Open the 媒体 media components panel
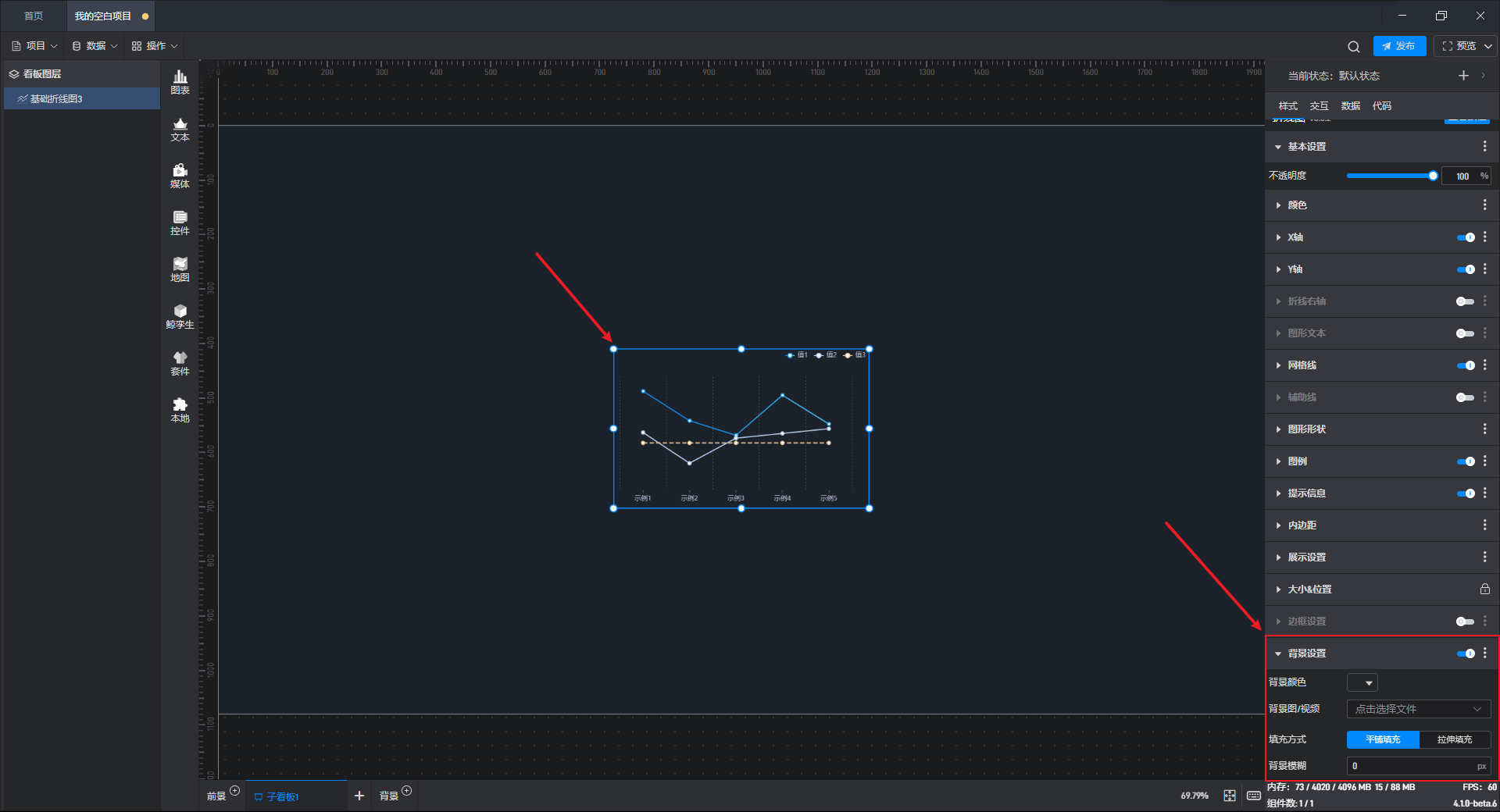The height and width of the screenshot is (812, 1500). (x=180, y=176)
